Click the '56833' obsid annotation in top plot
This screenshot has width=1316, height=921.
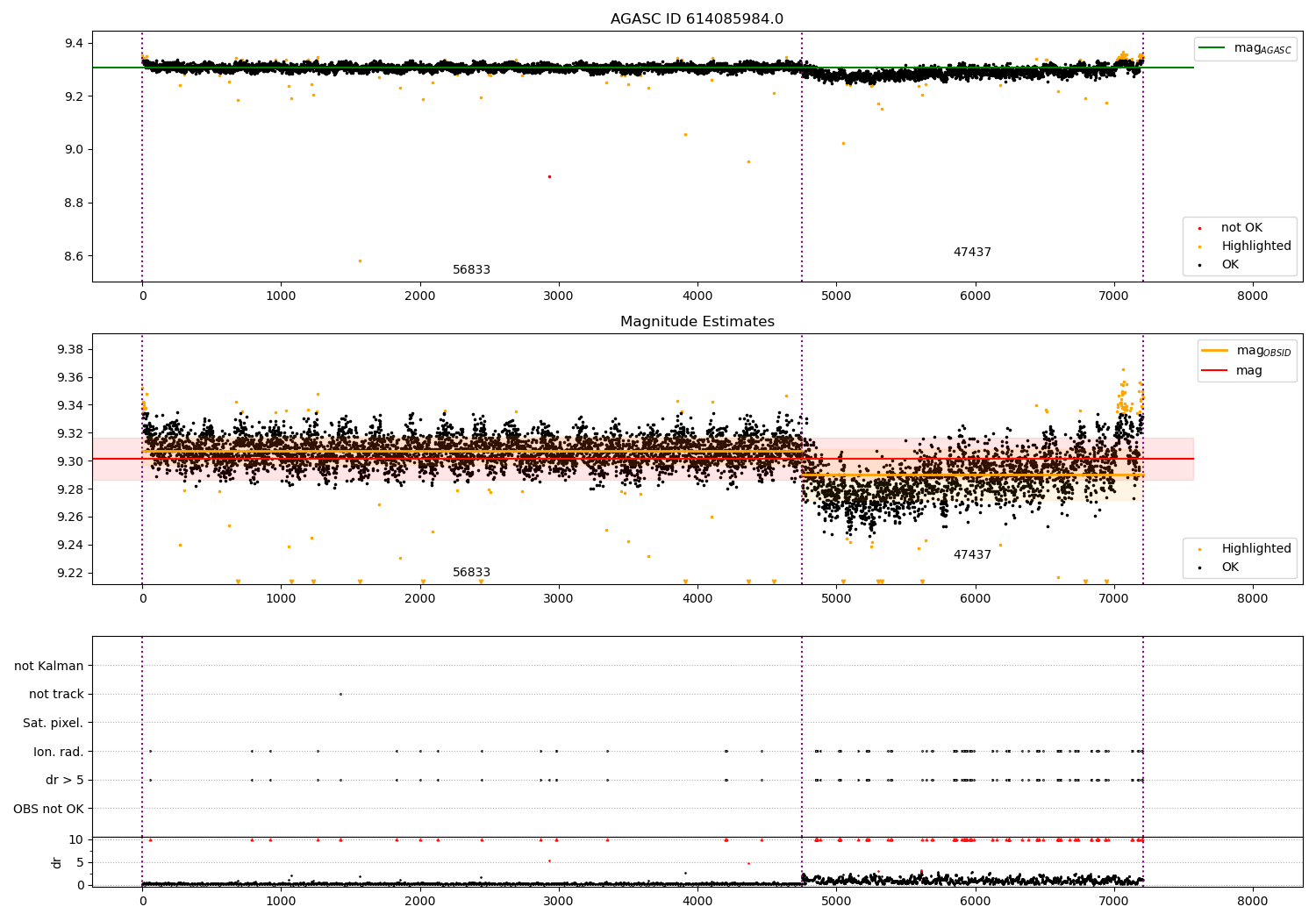pos(471,270)
